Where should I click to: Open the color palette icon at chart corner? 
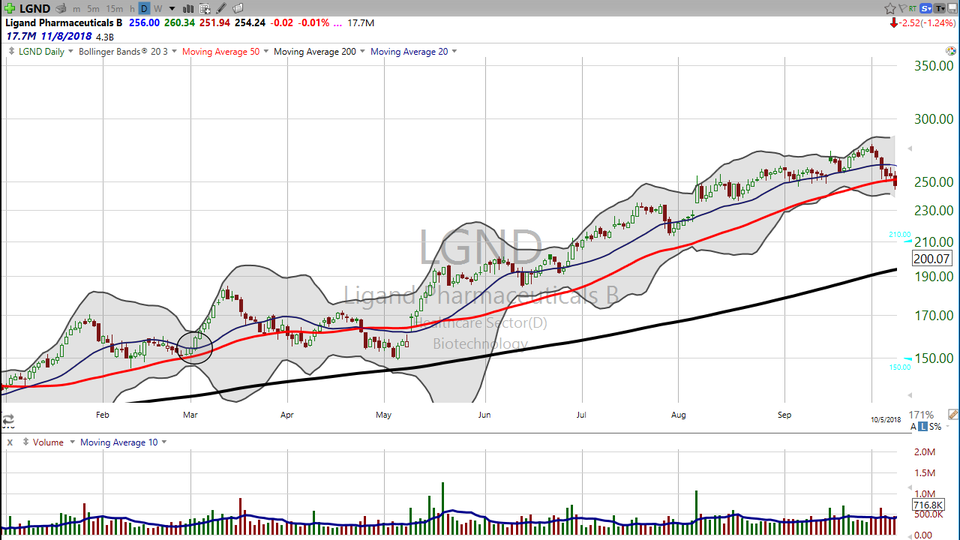point(950,51)
